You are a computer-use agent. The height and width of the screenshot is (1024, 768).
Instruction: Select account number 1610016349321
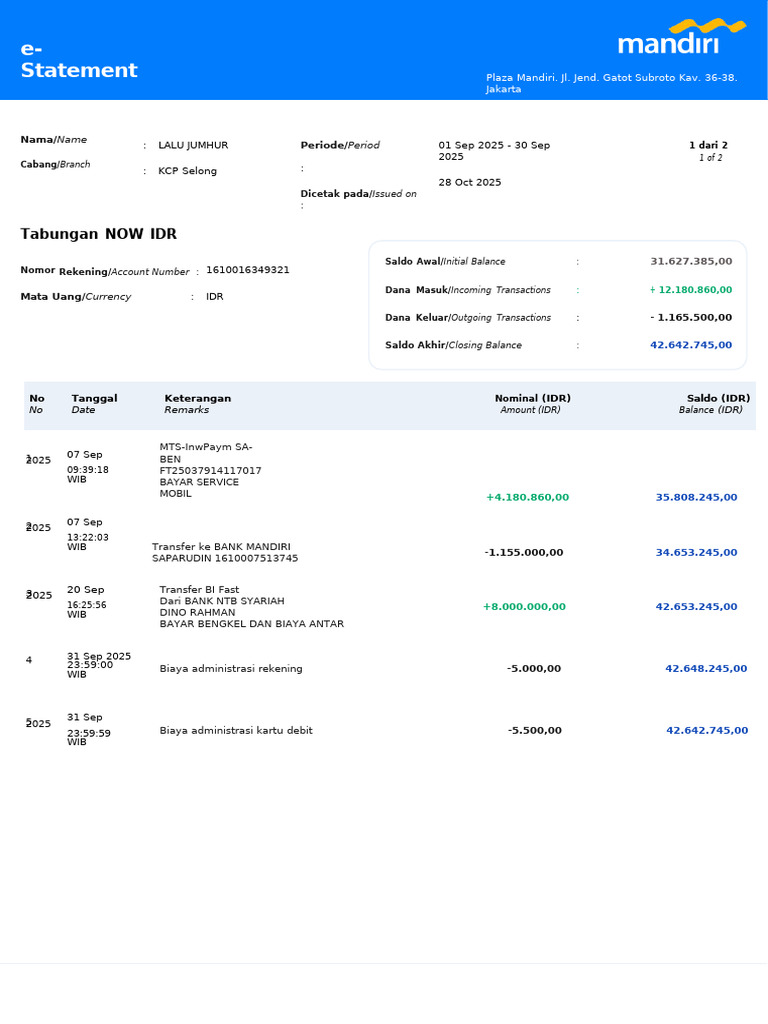pos(248,270)
